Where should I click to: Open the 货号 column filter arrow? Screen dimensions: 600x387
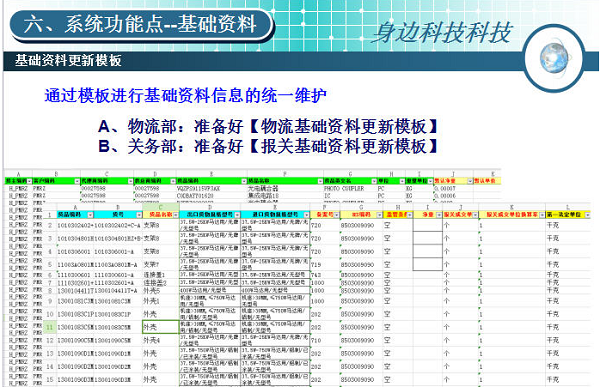(x=139, y=215)
